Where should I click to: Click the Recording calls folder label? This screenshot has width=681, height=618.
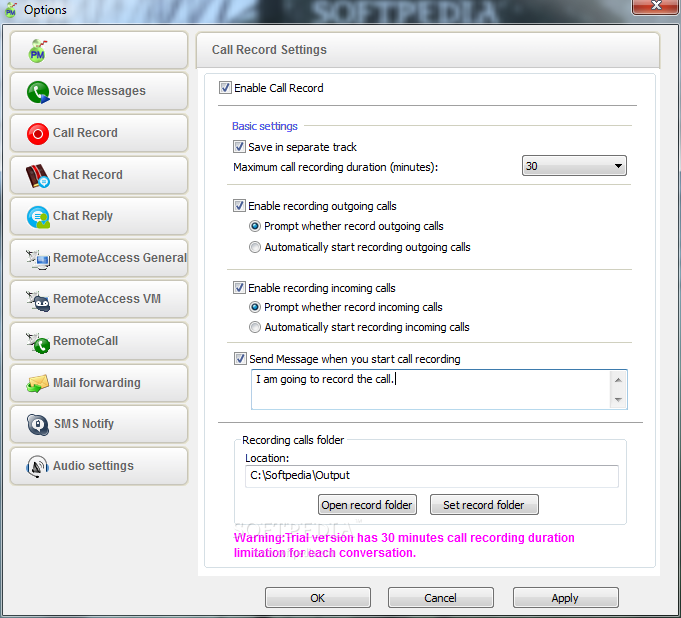click(293, 440)
